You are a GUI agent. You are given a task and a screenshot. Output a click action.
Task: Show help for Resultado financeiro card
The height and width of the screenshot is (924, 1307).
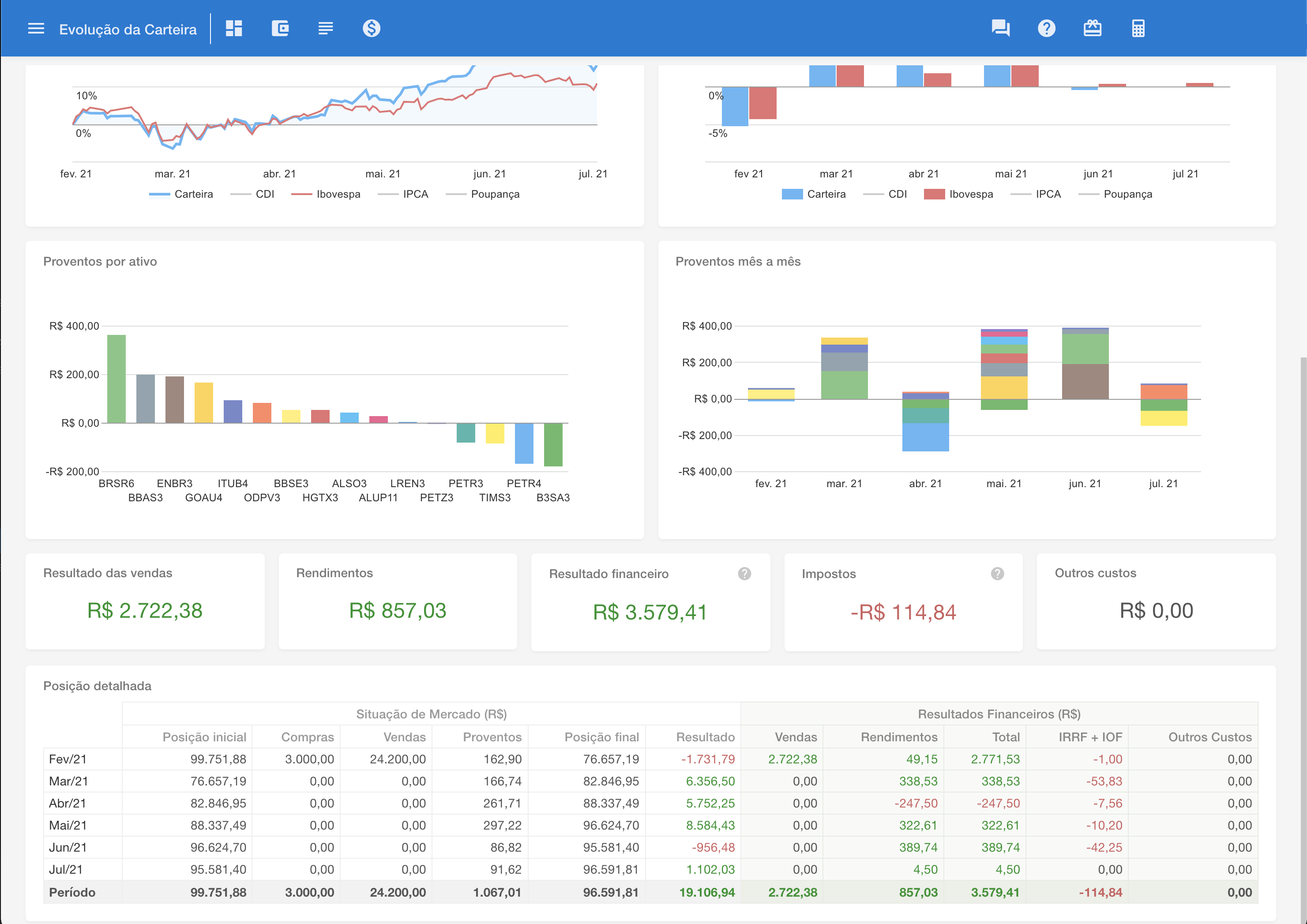[x=744, y=574]
